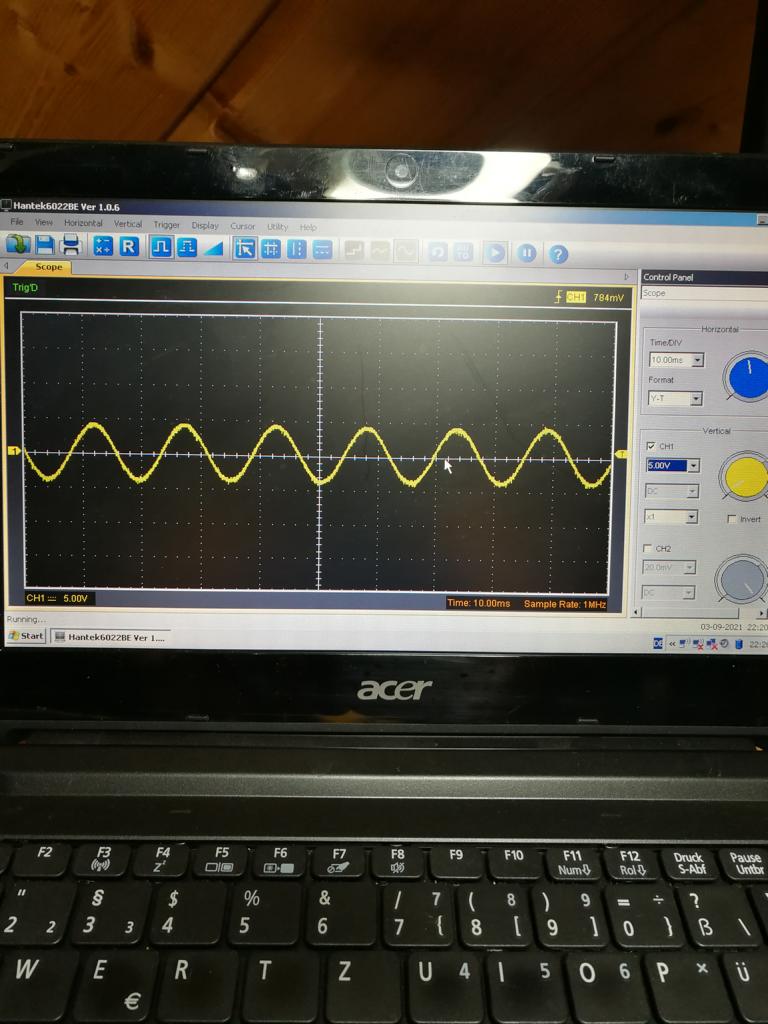Image resolution: width=768 pixels, height=1024 pixels.
Task: Open the CH2 DC coupling dropdown
Action: (x=669, y=592)
